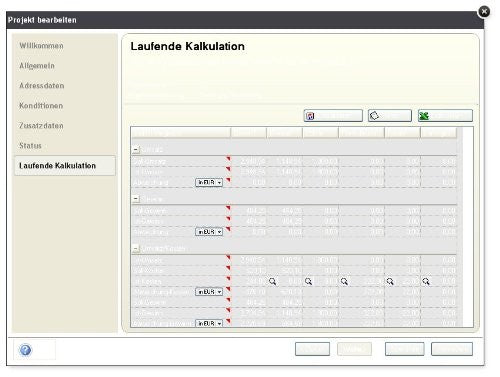Click the toolbar button with the green Excel icon
Image resolution: width=500 pixels, height=377 pixels.
(x=445, y=116)
